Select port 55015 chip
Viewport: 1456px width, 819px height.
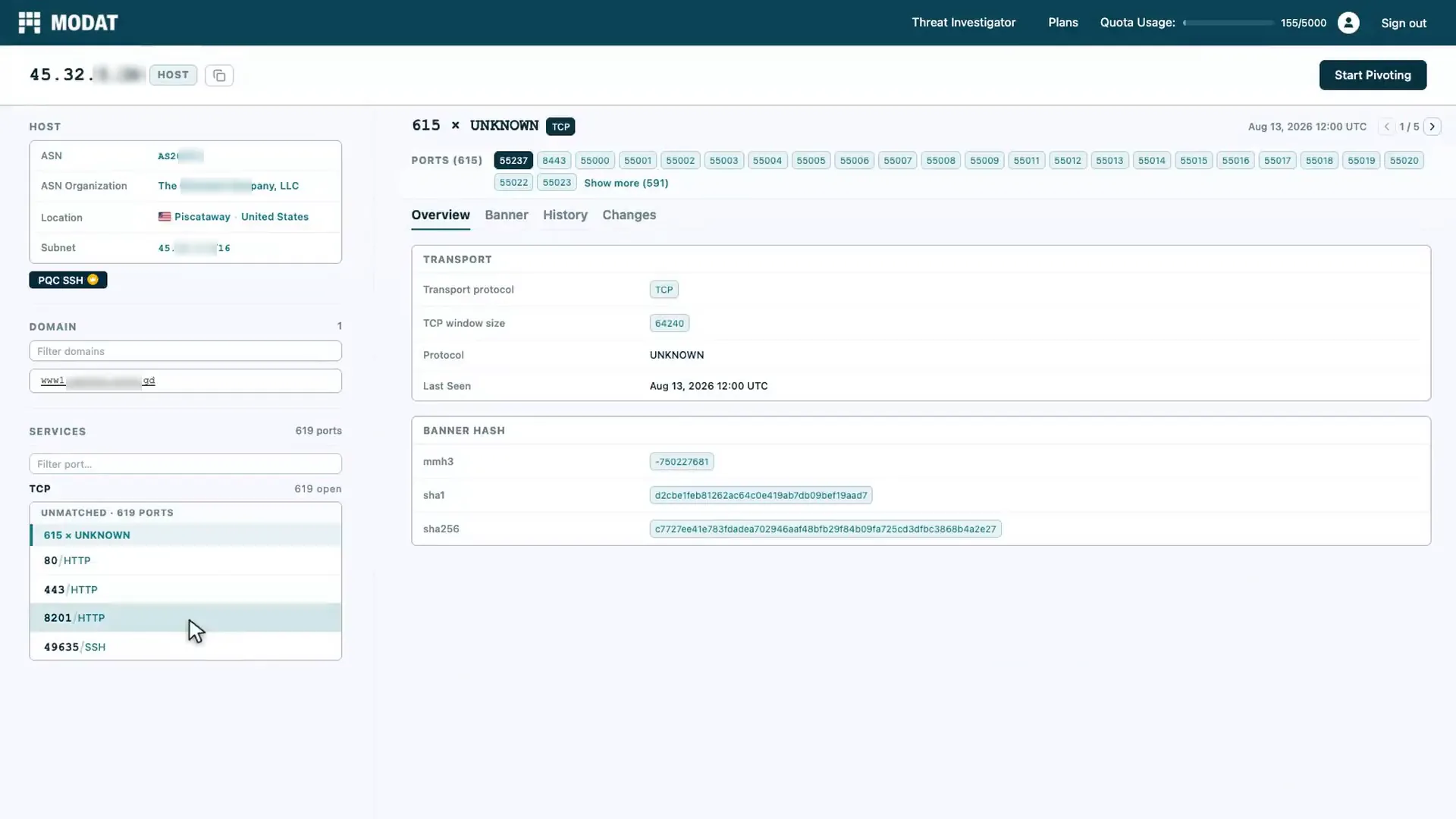(1194, 160)
